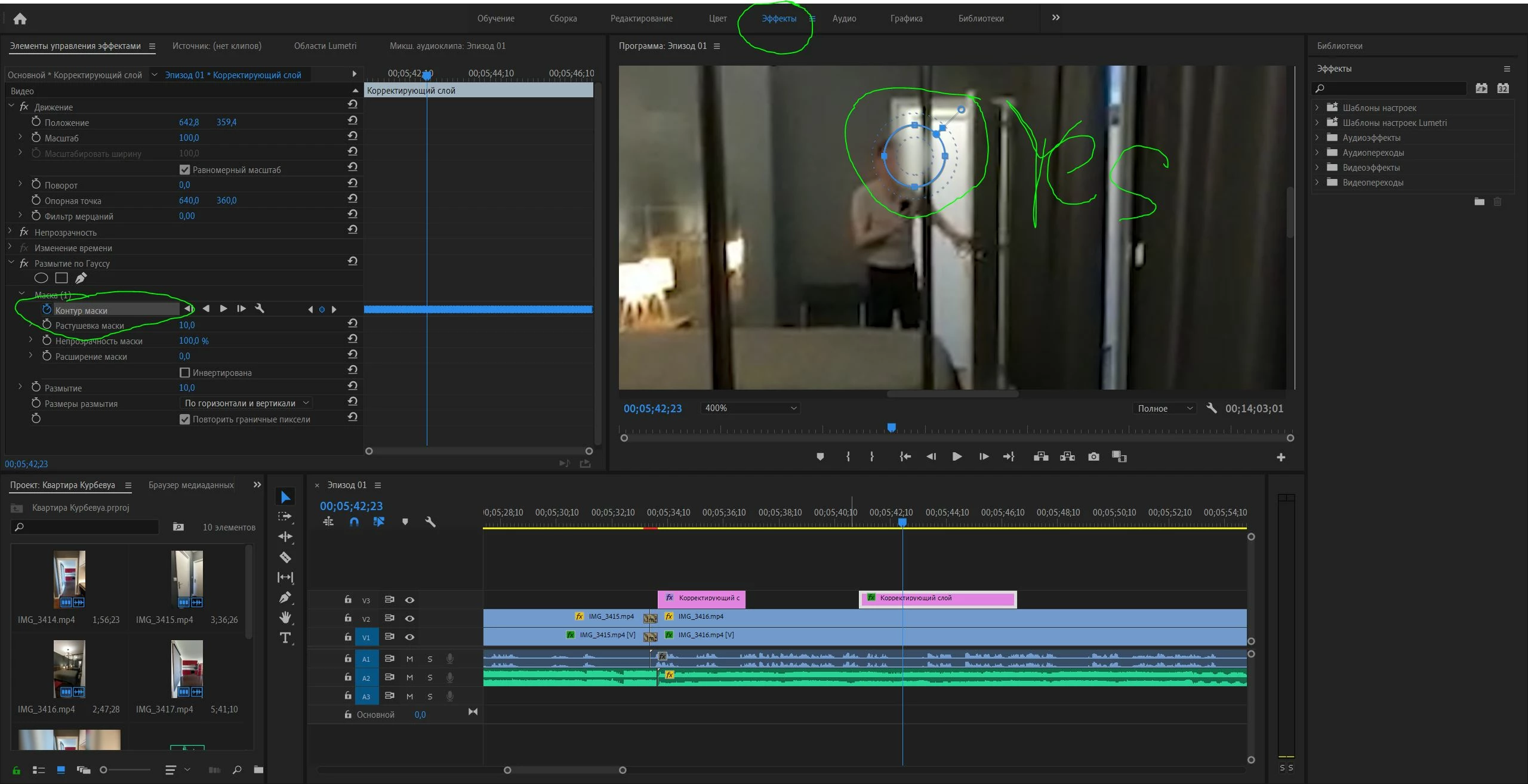This screenshot has width=1528, height=784.
Task: Open the Полное playback resolution dropdown
Action: [x=1165, y=408]
